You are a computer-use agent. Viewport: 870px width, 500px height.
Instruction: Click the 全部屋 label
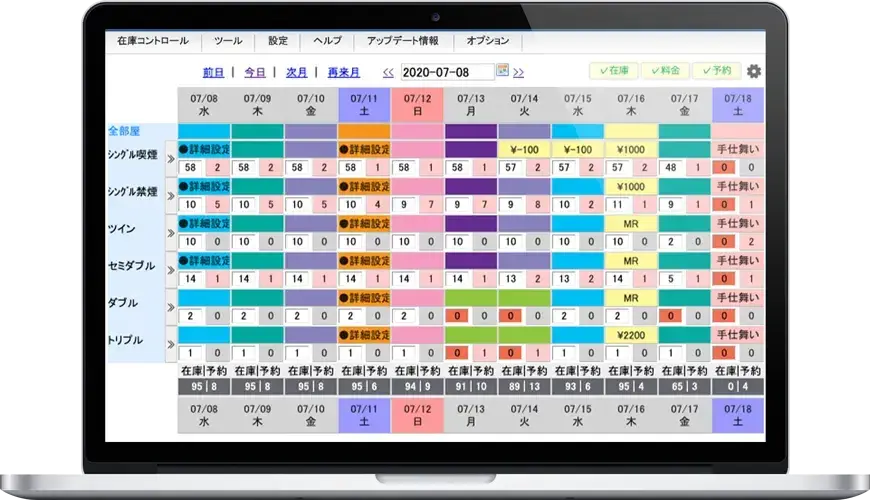pos(124,131)
